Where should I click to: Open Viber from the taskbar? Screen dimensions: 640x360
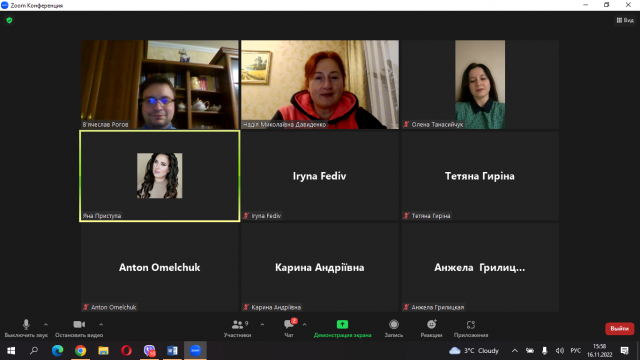(149, 351)
